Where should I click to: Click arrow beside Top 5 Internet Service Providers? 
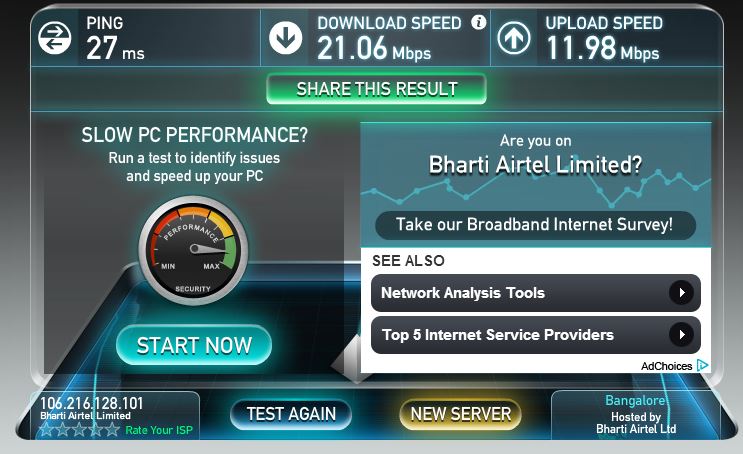coord(681,335)
